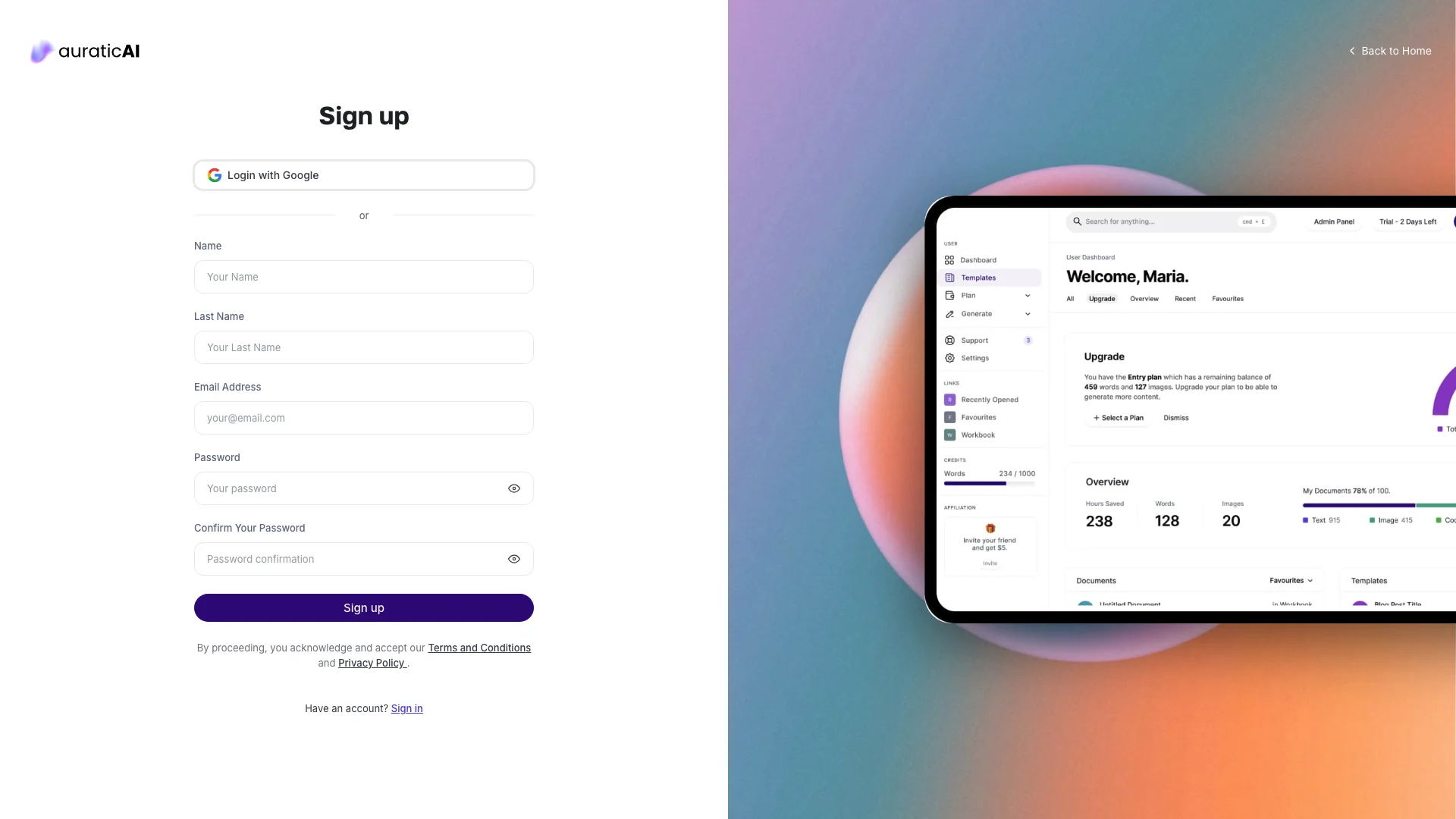Toggle password visibility eye icon
The height and width of the screenshot is (819, 1456).
[514, 488]
